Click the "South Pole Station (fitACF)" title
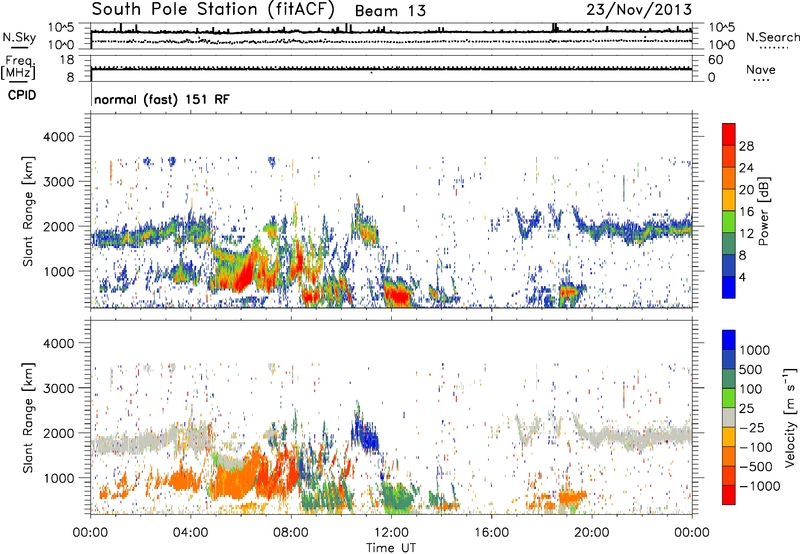Viewport: 800px width, 554px height. pos(213,10)
